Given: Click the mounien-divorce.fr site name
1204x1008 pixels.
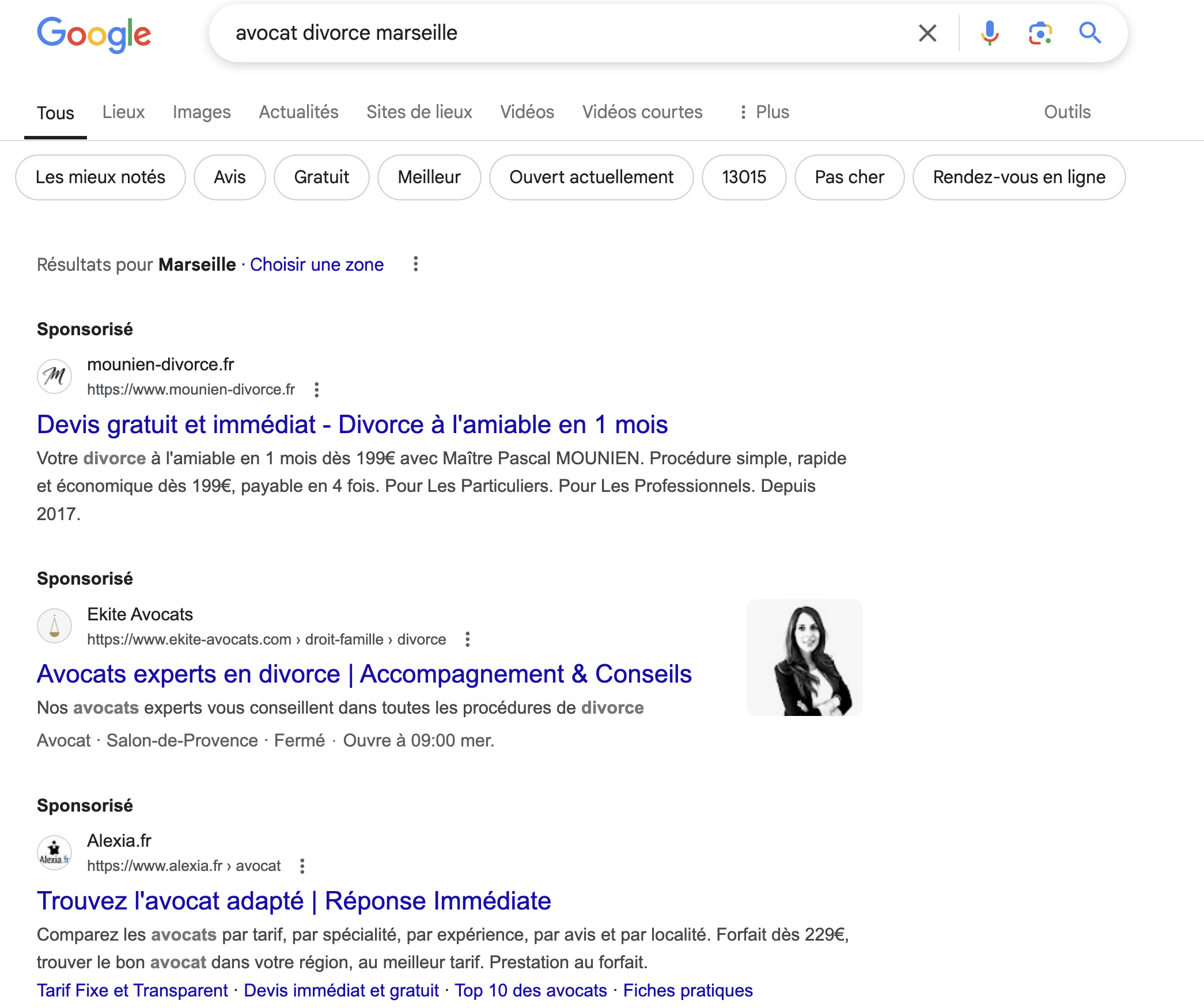Looking at the screenshot, I should 161,365.
